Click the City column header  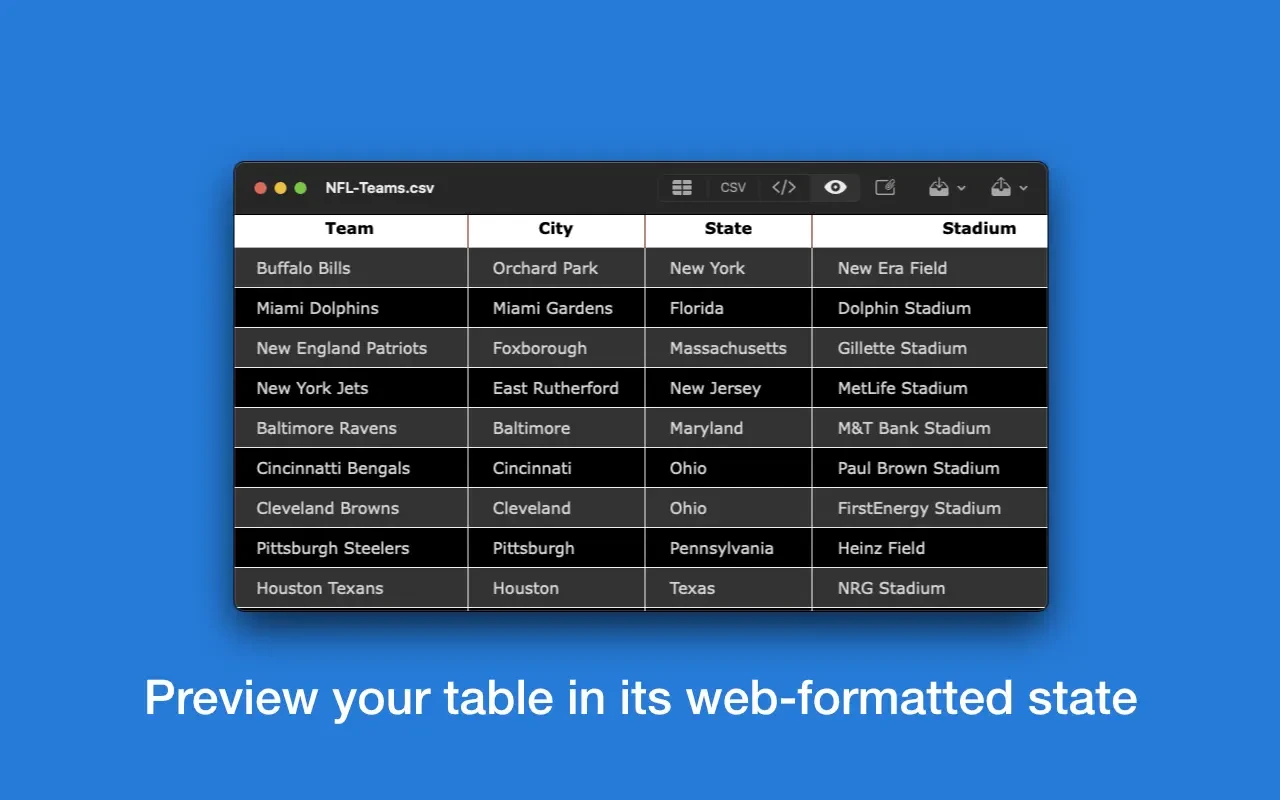[x=555, y=229]
